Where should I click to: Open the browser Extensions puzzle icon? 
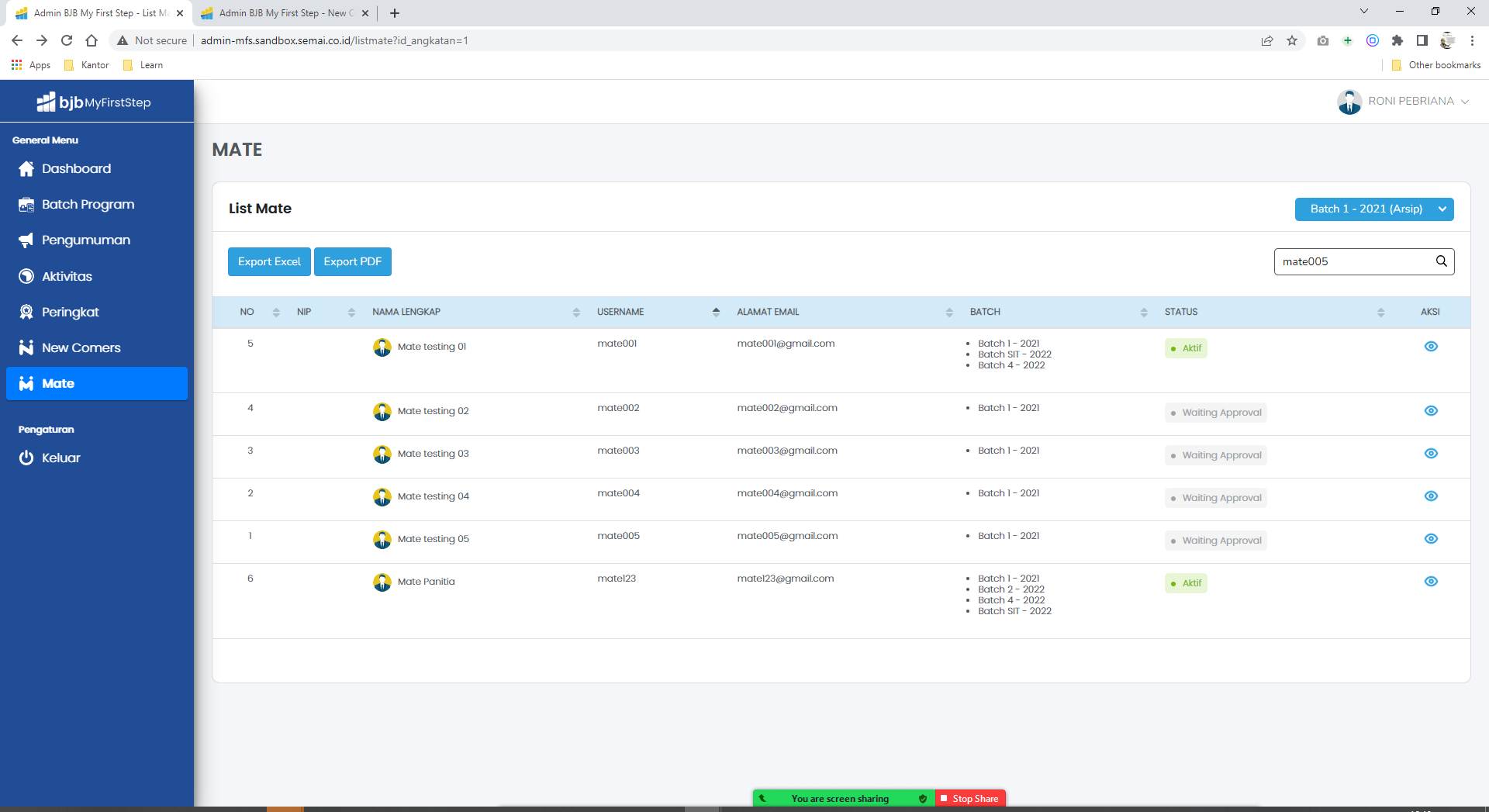[1397, 40]
